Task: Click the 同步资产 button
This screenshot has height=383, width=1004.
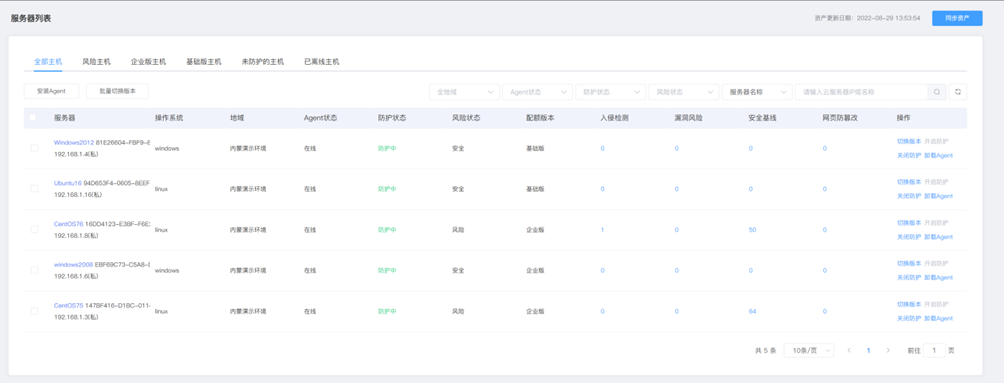Action: (957, 18)
